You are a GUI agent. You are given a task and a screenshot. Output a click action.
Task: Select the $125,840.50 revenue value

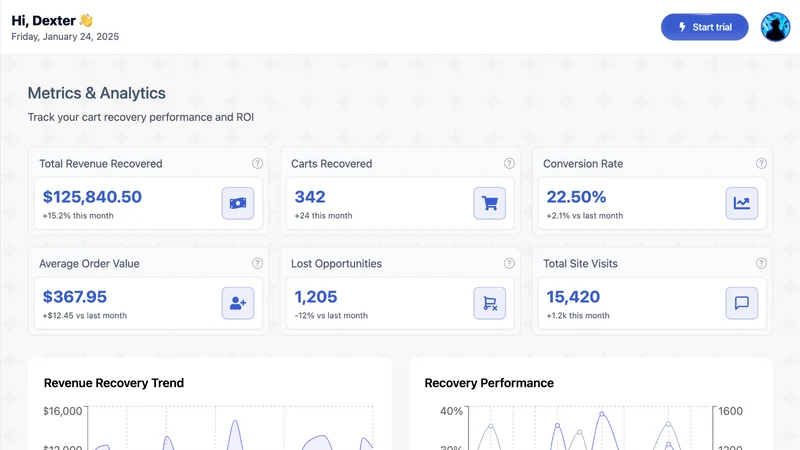point(92,197)
